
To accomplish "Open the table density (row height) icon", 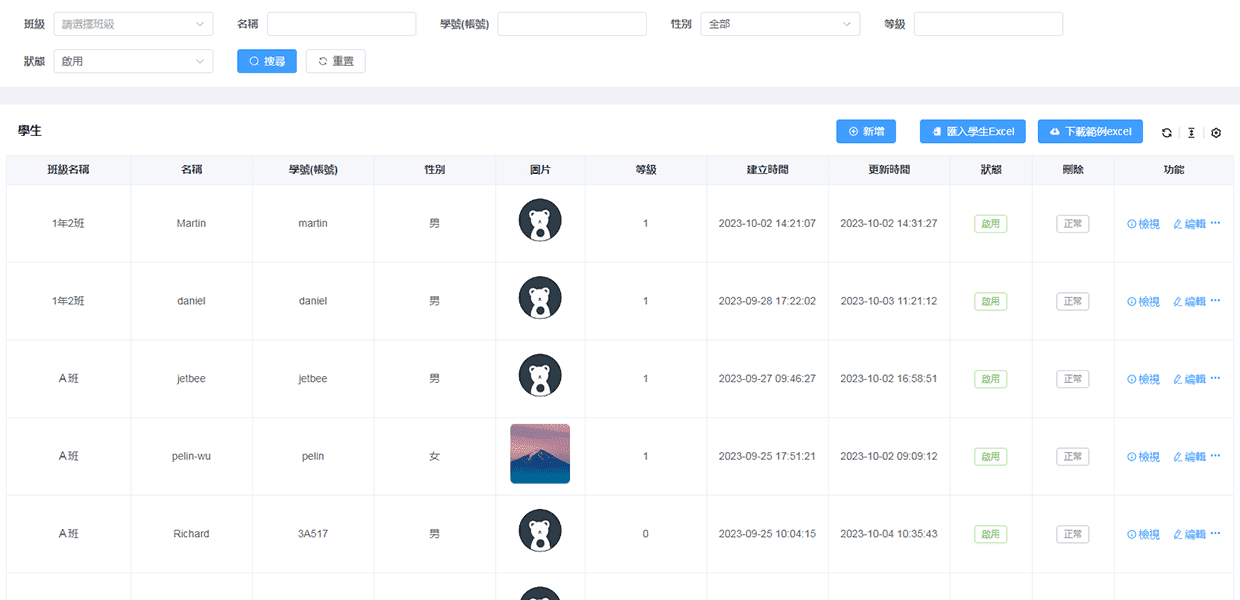I will click(x=1191, y=132).
